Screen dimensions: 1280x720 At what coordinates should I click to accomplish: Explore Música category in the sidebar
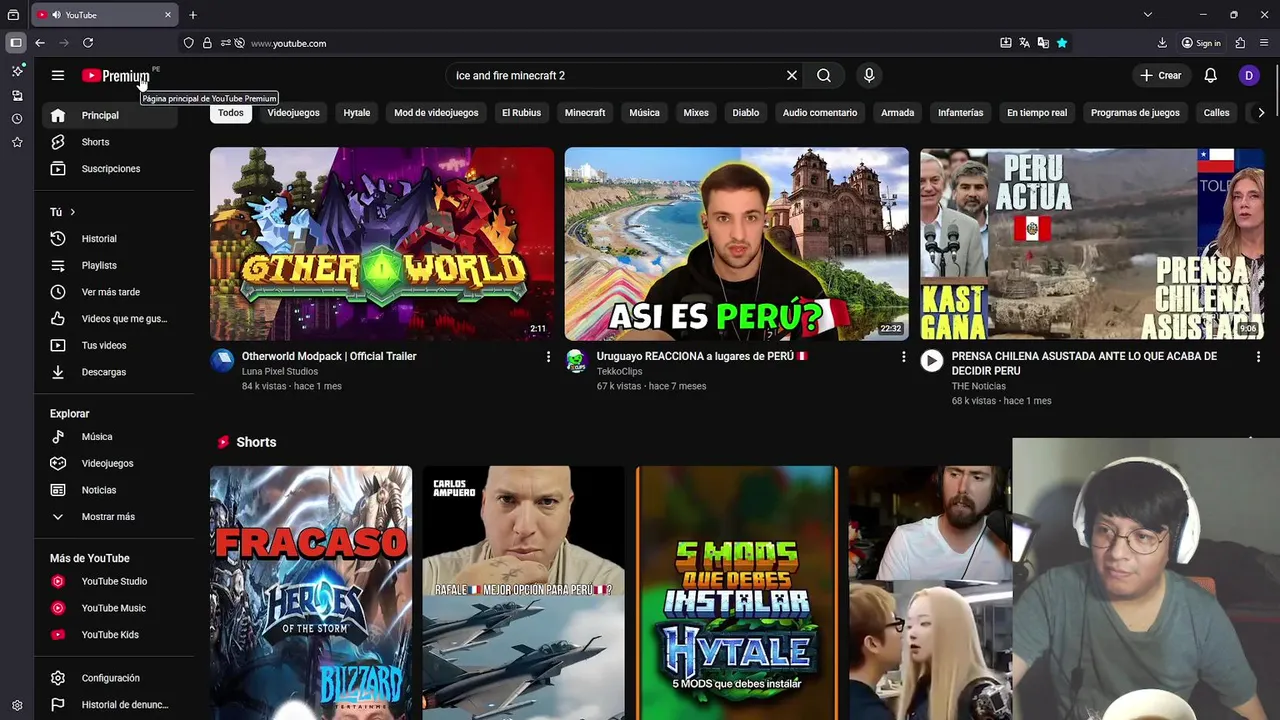pos(110,437)
